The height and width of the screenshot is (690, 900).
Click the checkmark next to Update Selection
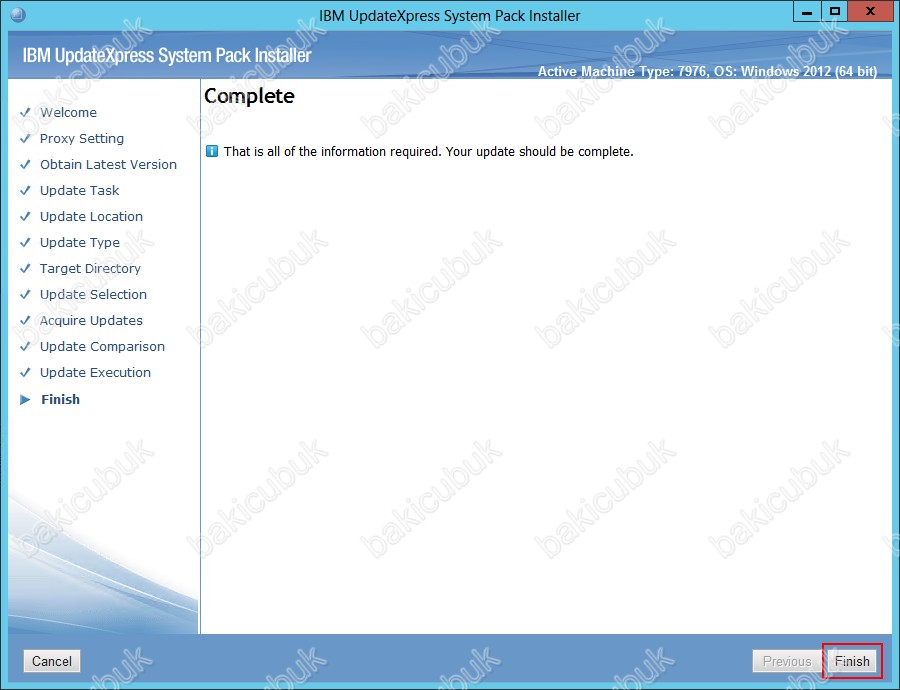[25, 294]
